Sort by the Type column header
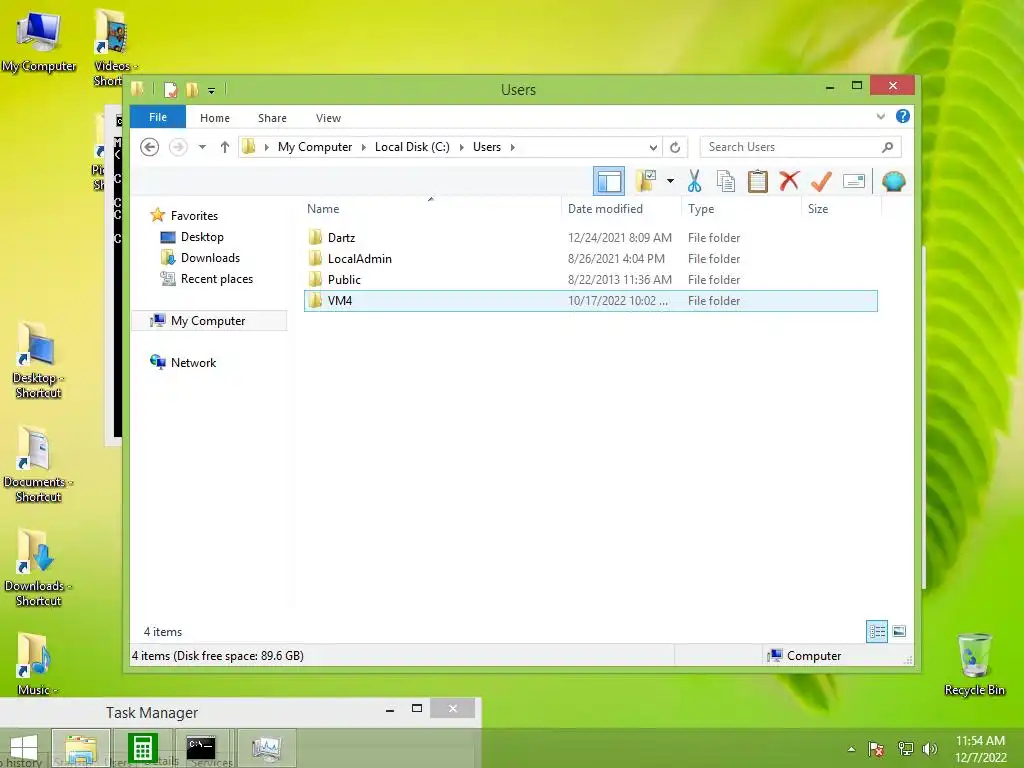Viewport: 1024px width, 768px height. coord(741,208)
